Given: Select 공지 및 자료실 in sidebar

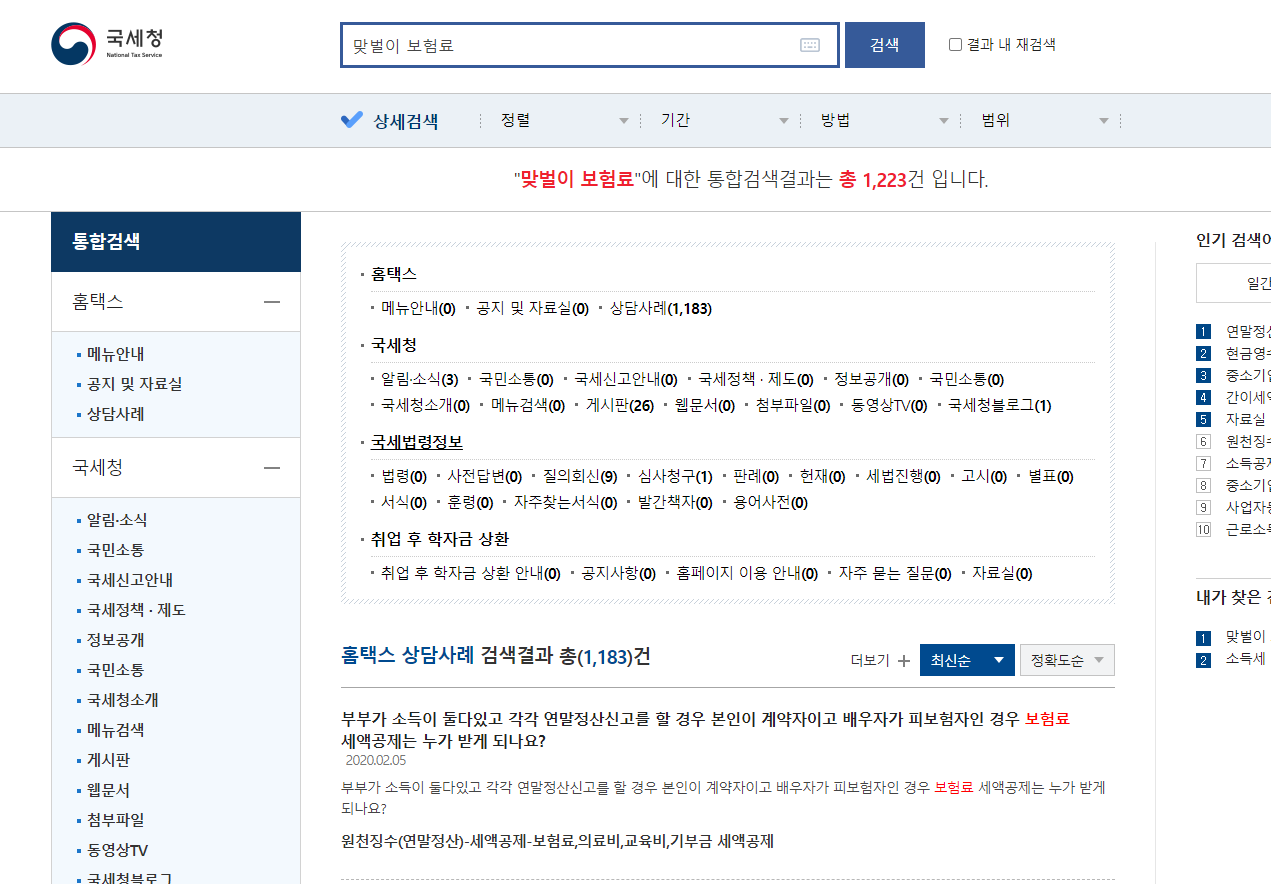Looking at the screenshot, I should pyautogui.click(x=134, y=384).
